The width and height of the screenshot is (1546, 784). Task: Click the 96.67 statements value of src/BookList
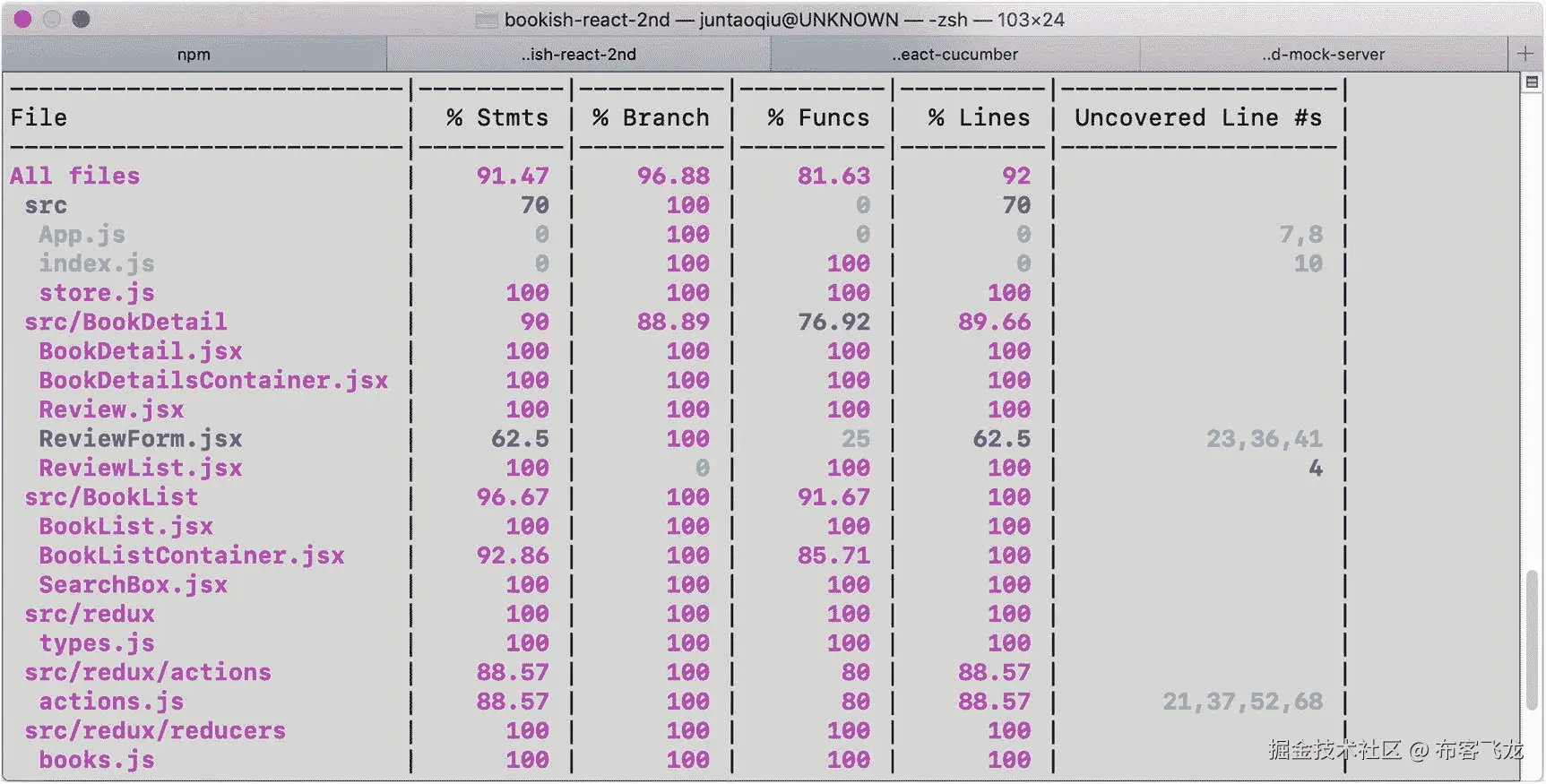click(x=513, y=497)
